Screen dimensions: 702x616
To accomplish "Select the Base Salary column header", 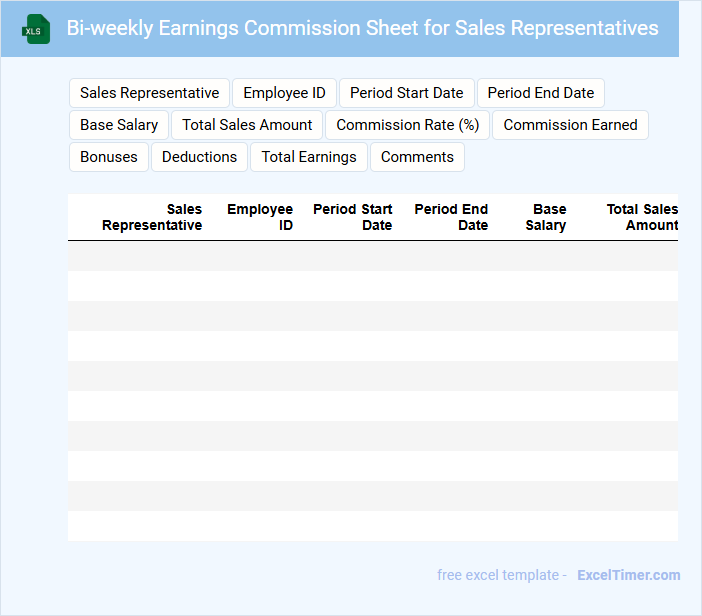I will pos(546,217).
